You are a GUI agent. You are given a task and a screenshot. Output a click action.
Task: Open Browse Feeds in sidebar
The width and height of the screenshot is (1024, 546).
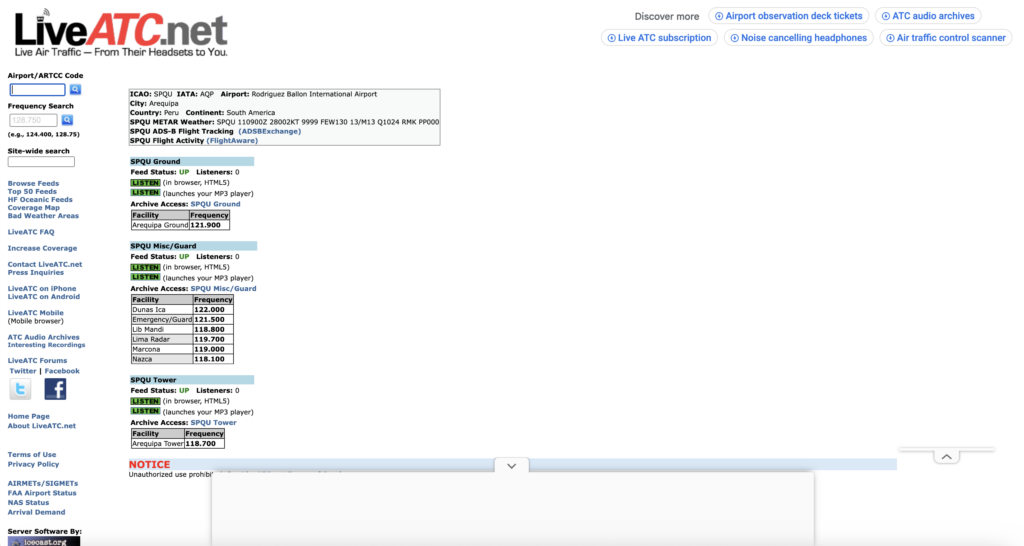click(x=33, y=184)
